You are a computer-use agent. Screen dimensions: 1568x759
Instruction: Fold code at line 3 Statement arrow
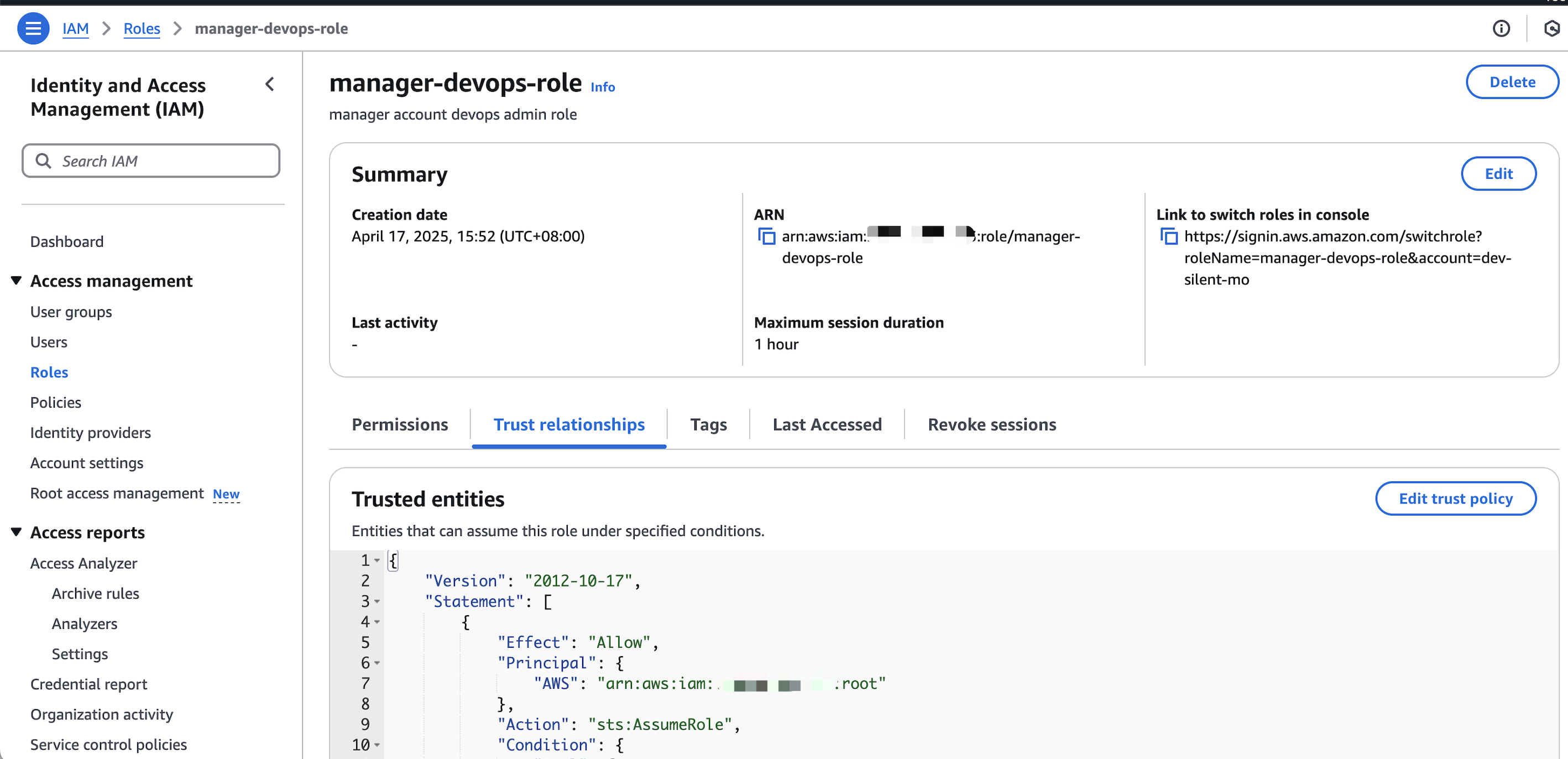tap(378, 602)
